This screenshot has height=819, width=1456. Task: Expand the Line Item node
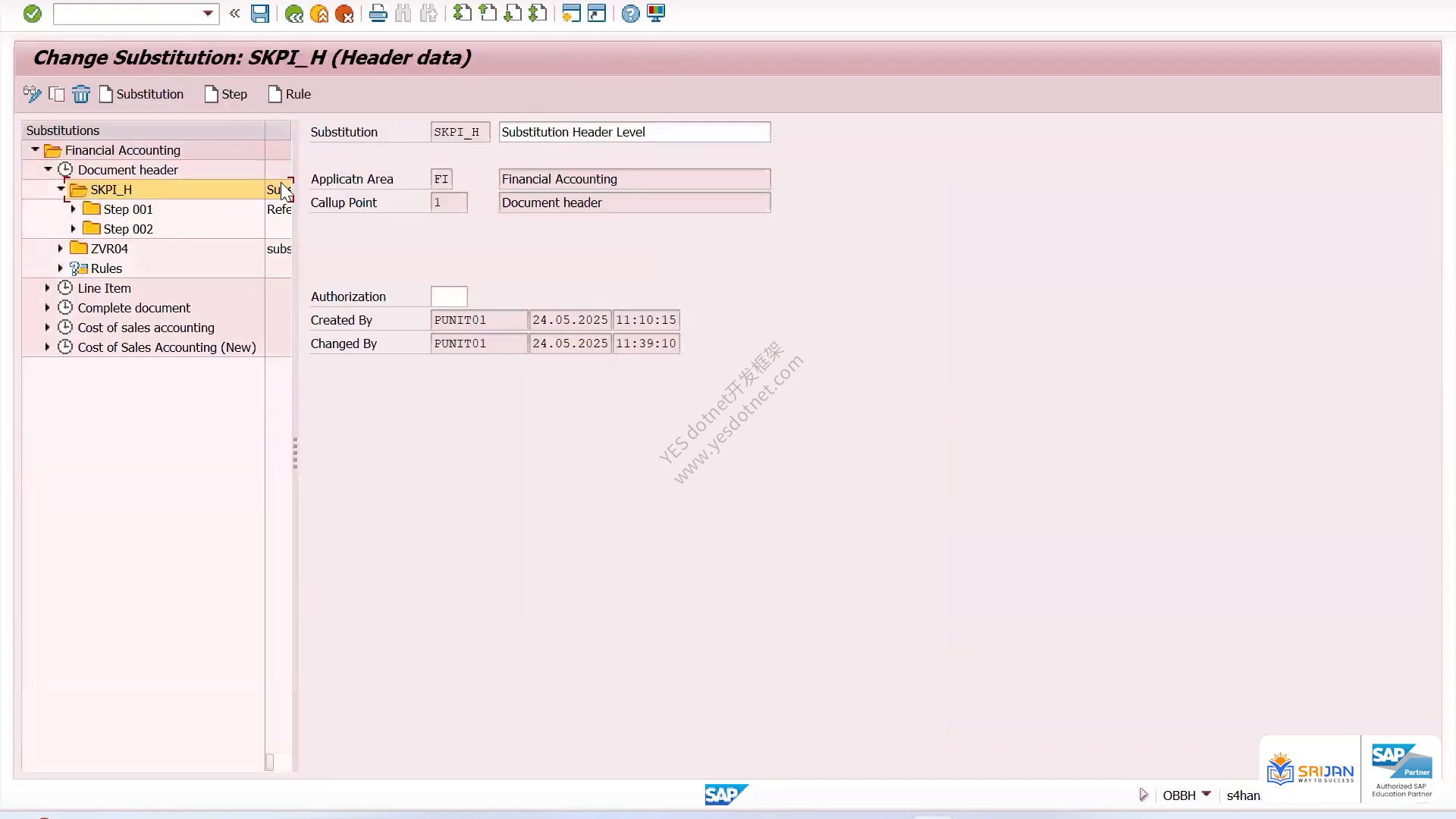(x=48, y=287)
